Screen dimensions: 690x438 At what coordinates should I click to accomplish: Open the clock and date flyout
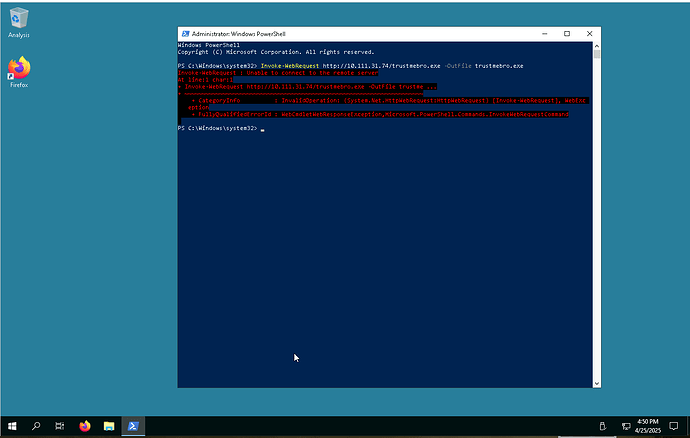tap(648, 425)
